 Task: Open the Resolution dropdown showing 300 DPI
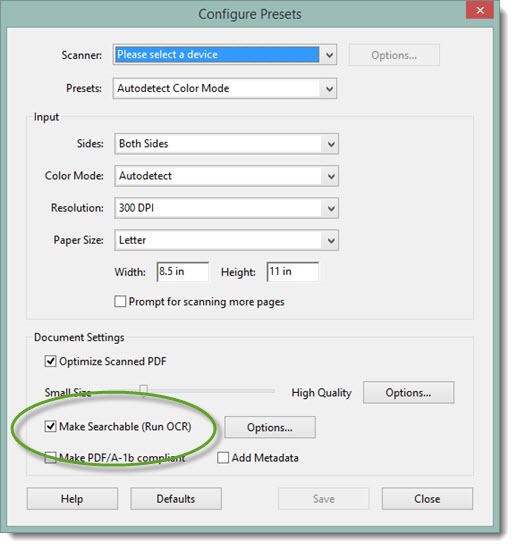pos(226,208)
